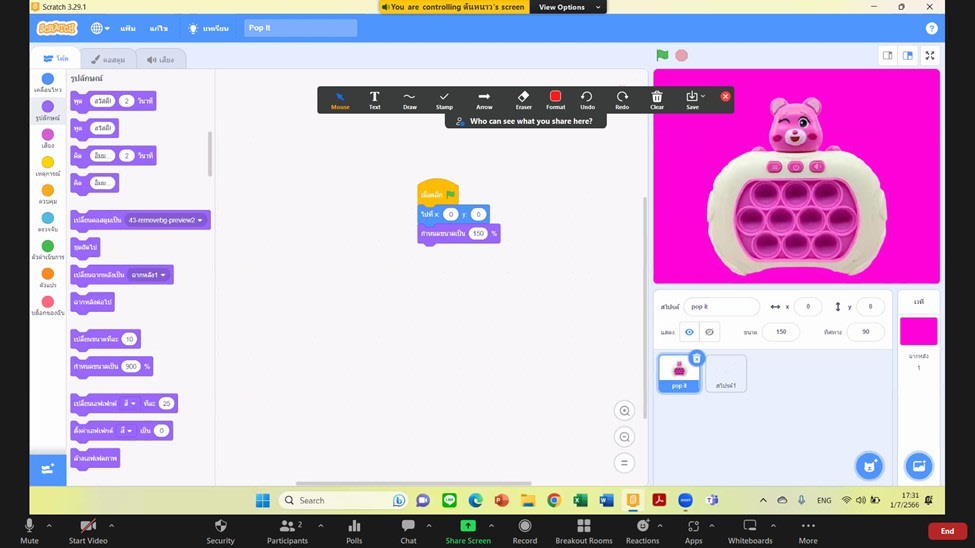The image size is (975, 548).
Task: Select the Variables blocks category
Action: click(48, 277)
